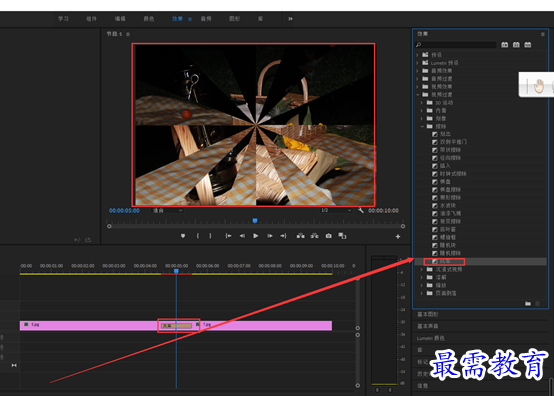Viewport: 554px width, 396px height.
Task: Expand the Lumetri 预设 folder
Action: pyautogui.click(x=417, y=63)
